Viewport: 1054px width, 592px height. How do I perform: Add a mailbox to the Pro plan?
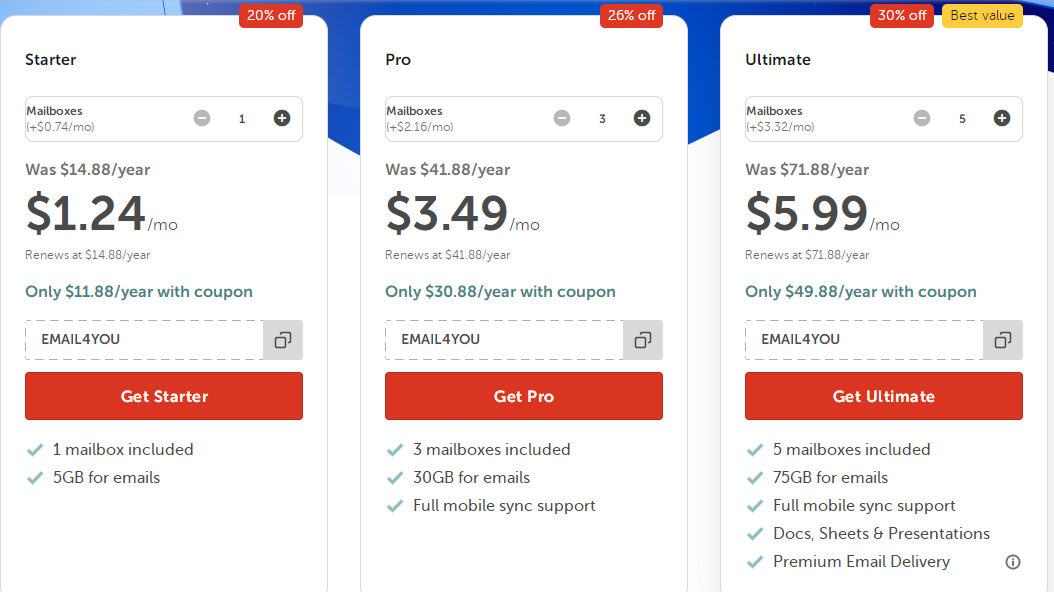point(642,118)
